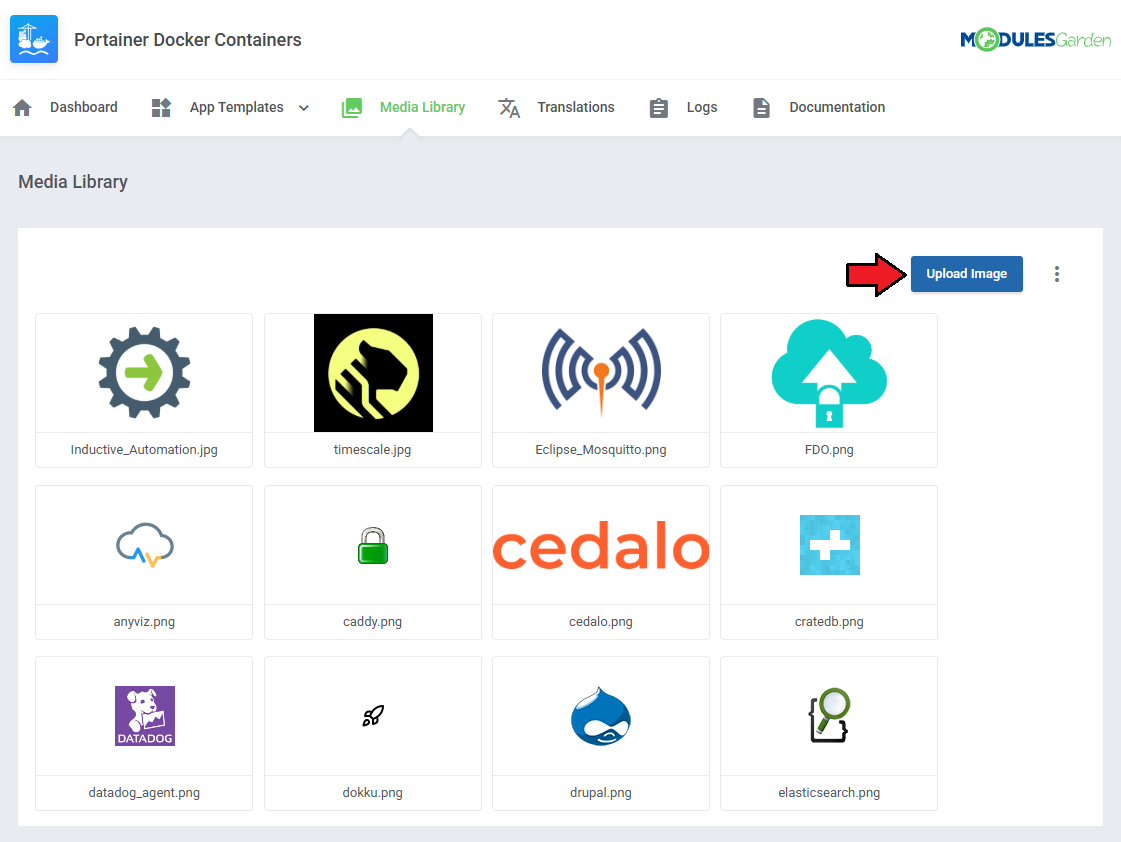Open the App Templates menu

[237, 107]
